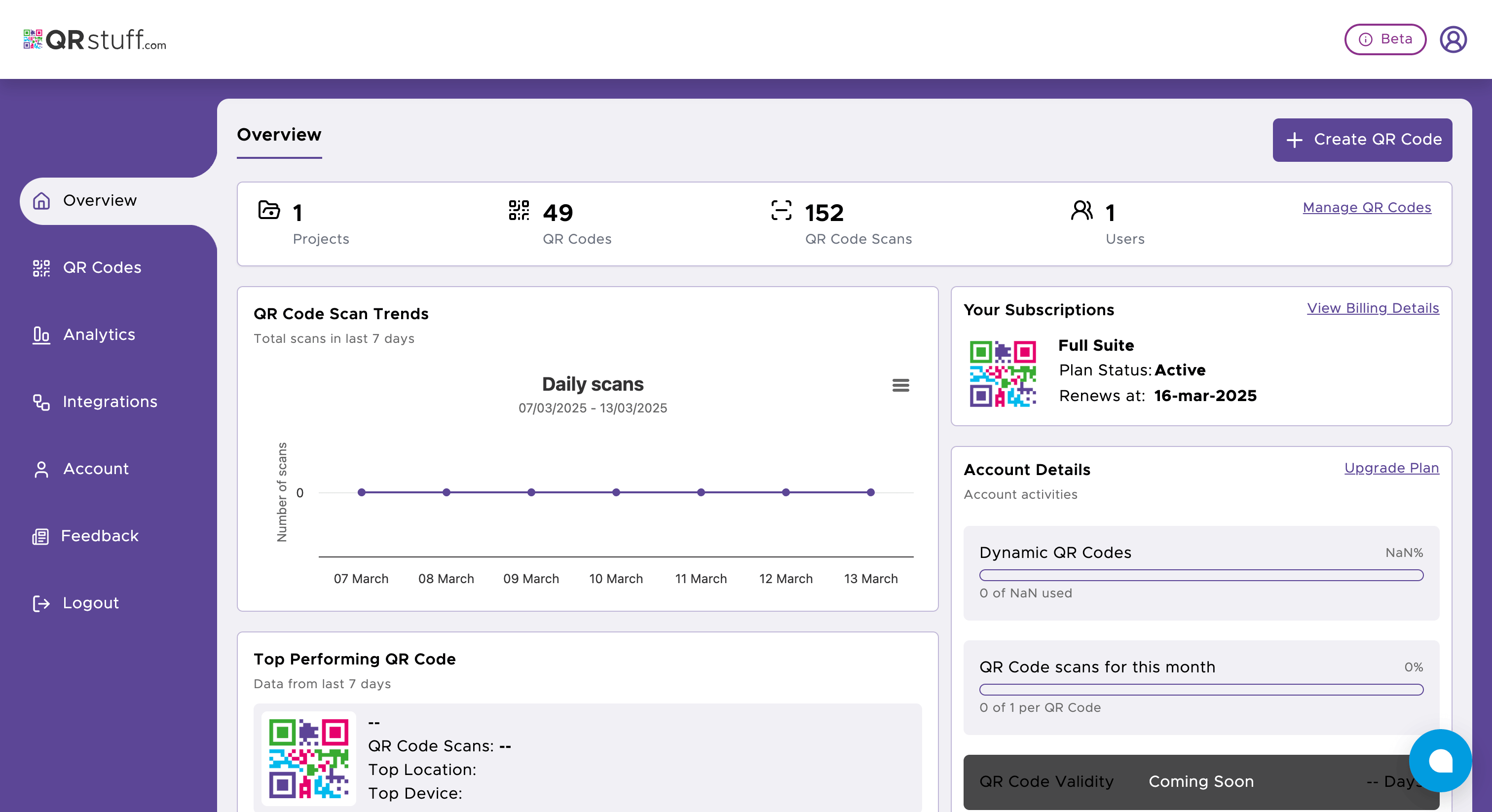Click the Create QR Code button
1492x812 pixels.
point(1362,140)
